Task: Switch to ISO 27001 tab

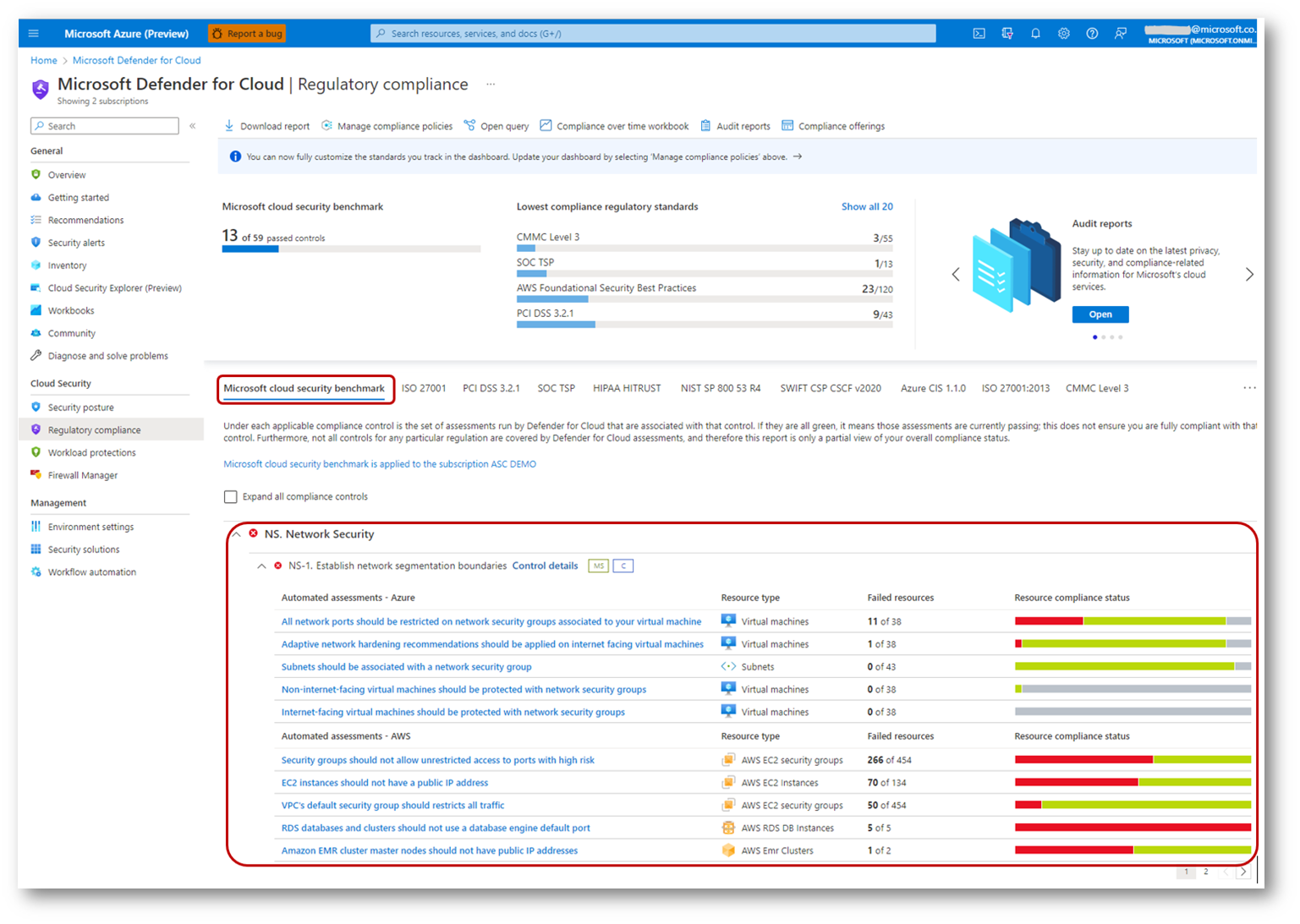Action: coord(424,388)
